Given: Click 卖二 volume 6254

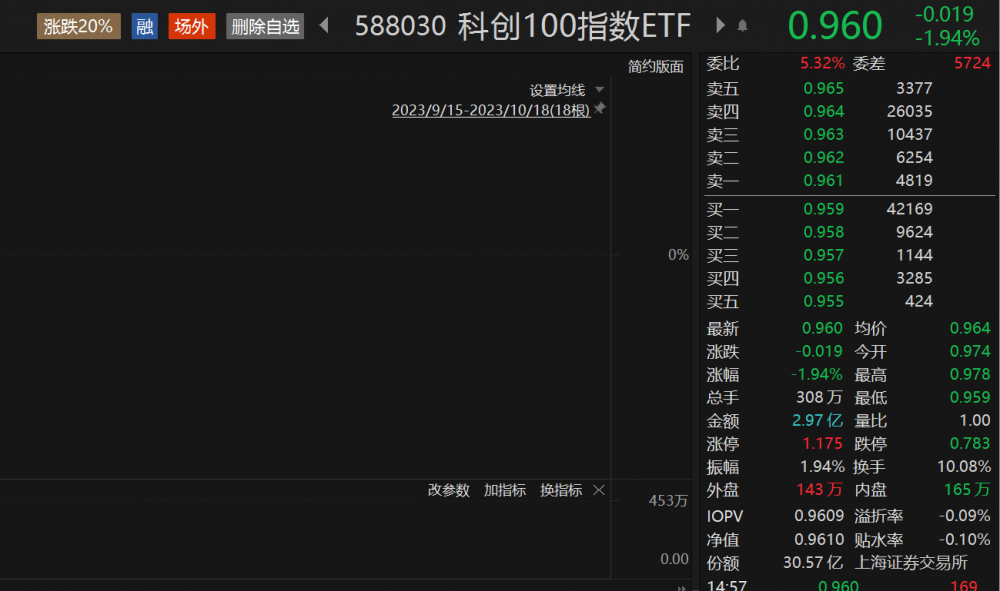Looking at the screenshot, I should 914,157.
